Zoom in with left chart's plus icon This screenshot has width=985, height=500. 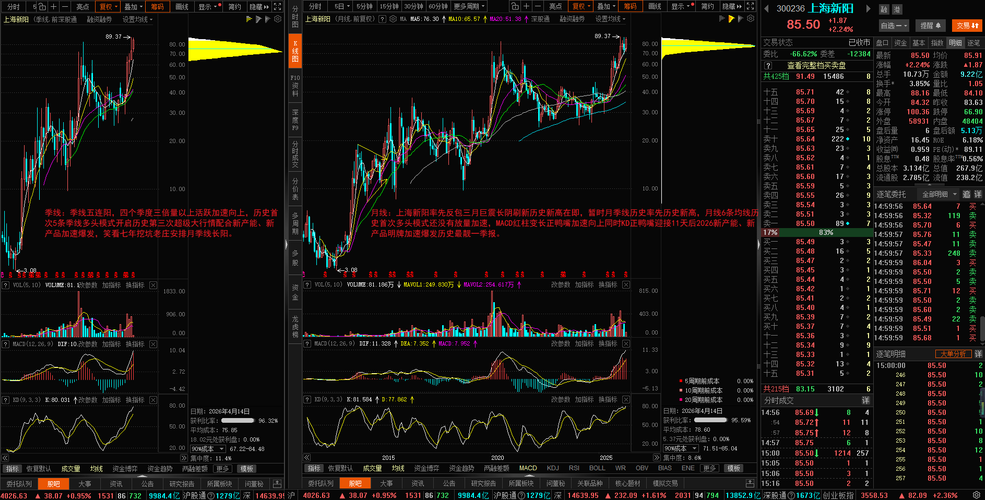pyautogui.click(x=55, y=6)
